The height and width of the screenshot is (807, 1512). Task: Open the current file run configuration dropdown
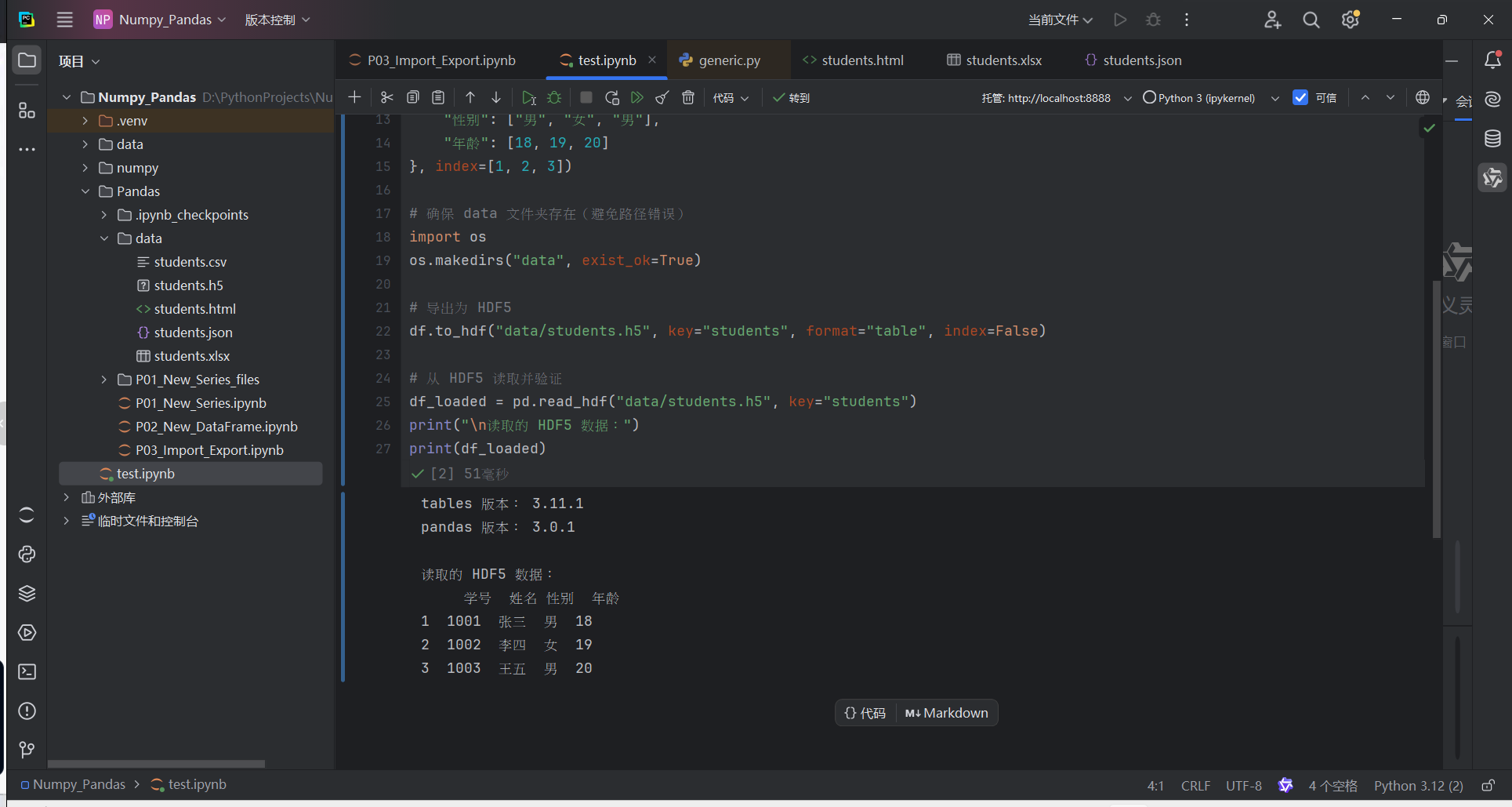(1061, 20)
